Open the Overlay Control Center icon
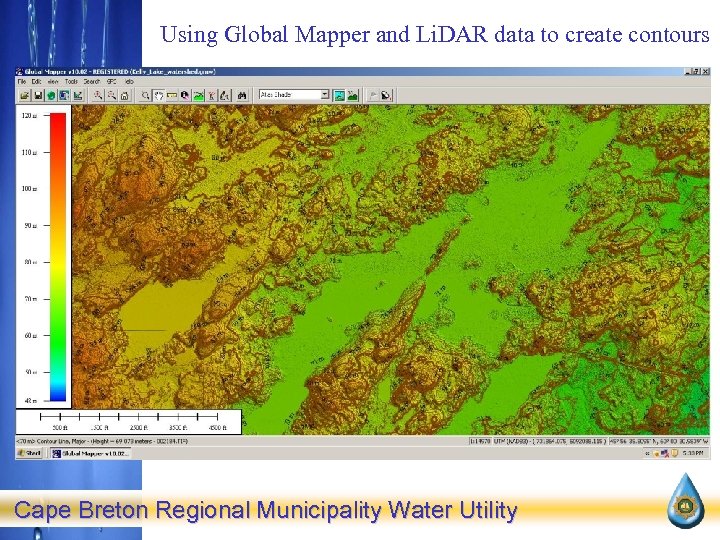Image resolution: width=720 pixels, height=540 pixels. tap(64, 96)
